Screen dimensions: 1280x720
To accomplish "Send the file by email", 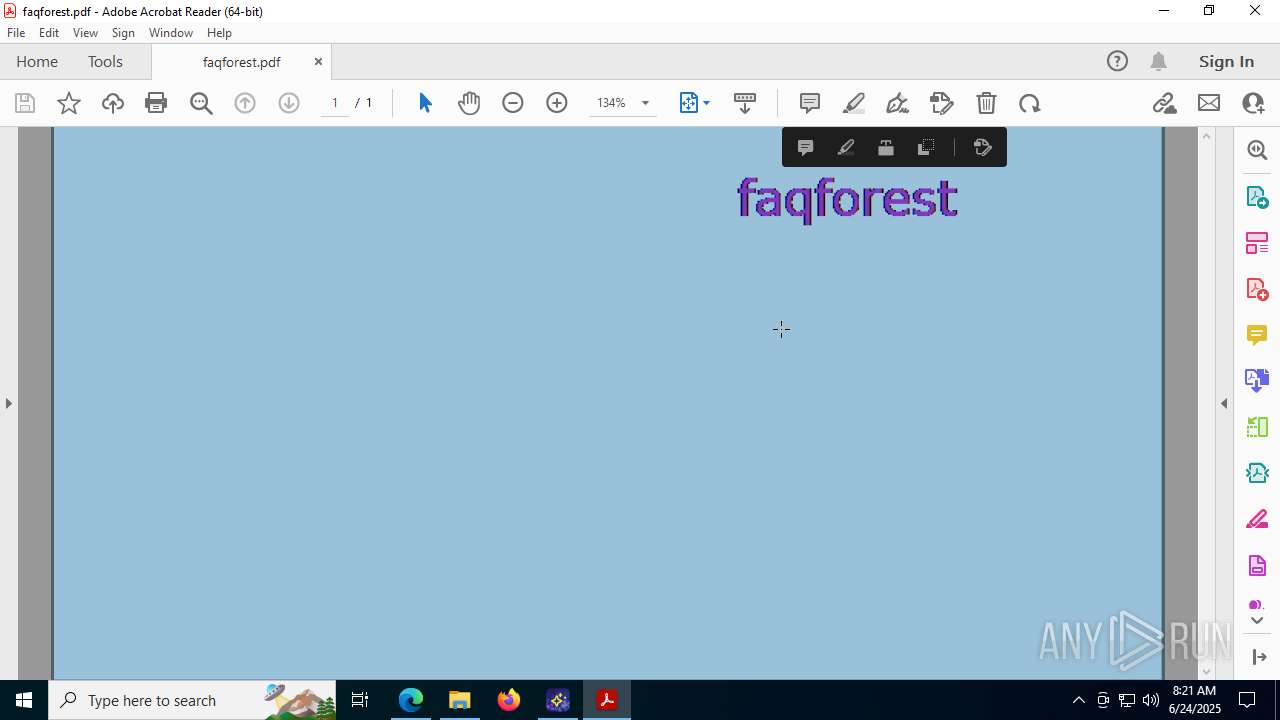I will 1209,103.
